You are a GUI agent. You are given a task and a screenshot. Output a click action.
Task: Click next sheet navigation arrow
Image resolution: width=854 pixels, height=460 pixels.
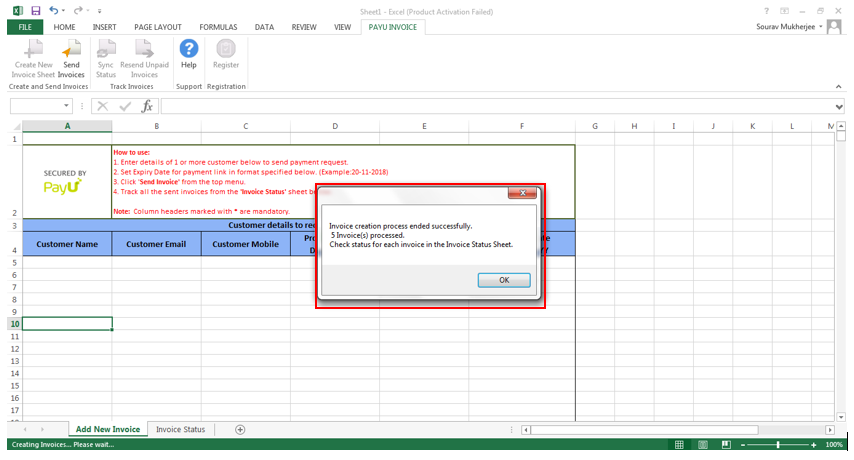pos(42,430)
